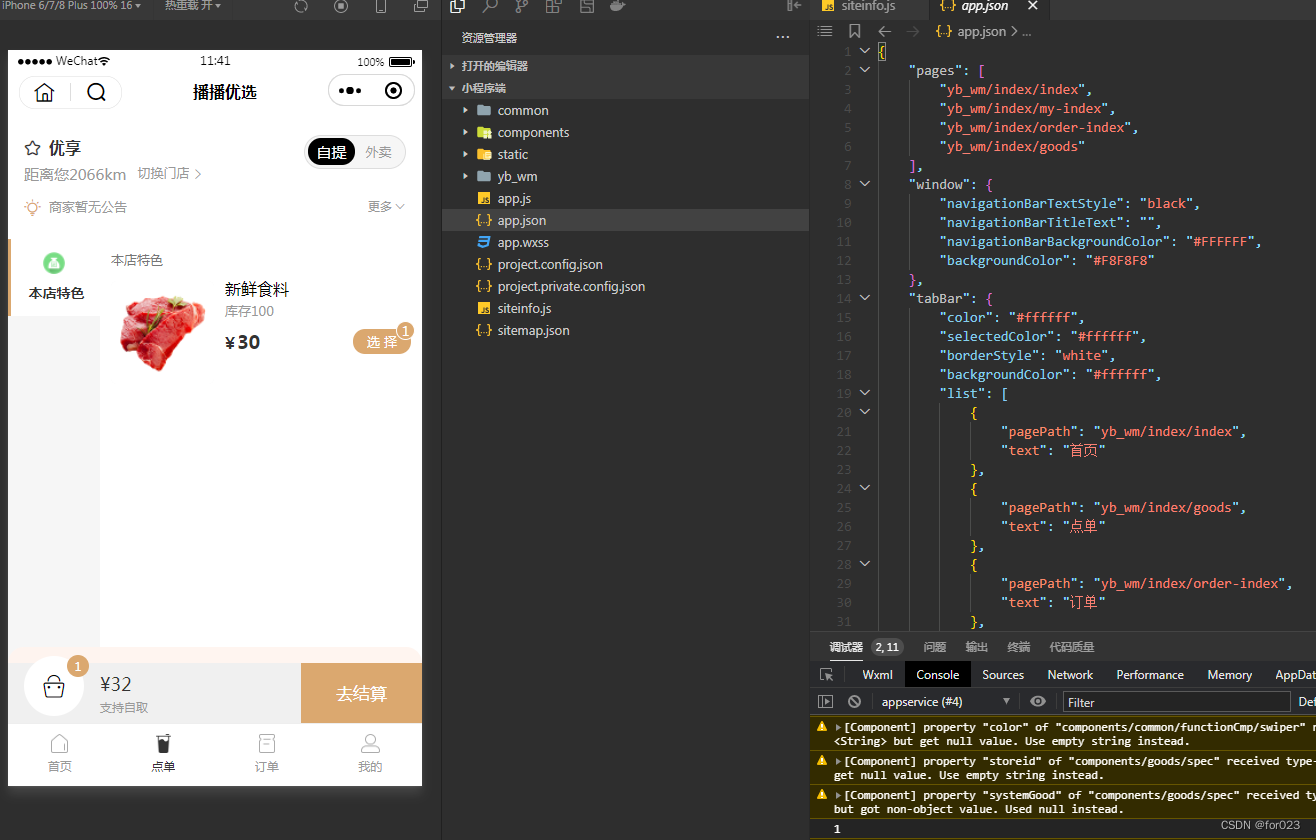This screenshot has width=1316, height=840.
Task: Click the 资源管理器 more-actions ellipsis
Action: (783, 38)
